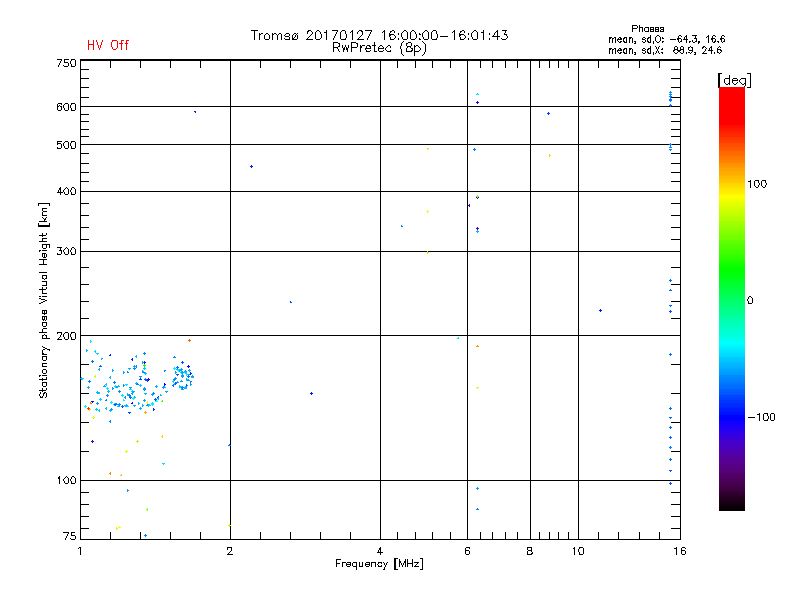Click the 'Frequency [MHz]' axis label
The width and height of the screenshot is (800, 600).
[379, 564]
